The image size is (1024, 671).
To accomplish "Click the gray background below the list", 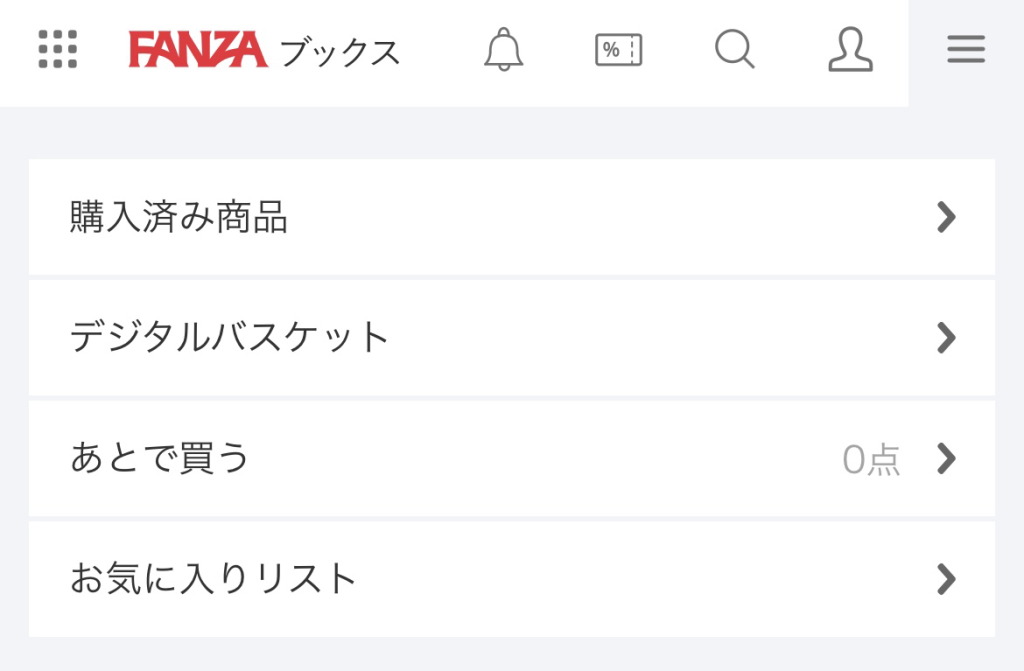I will 512,654.
